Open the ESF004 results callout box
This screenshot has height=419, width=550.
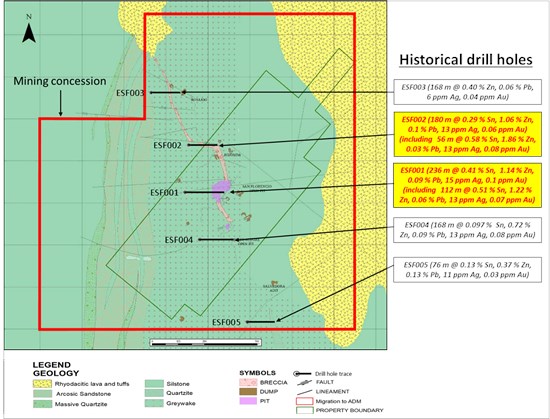(x=468, y=230)
